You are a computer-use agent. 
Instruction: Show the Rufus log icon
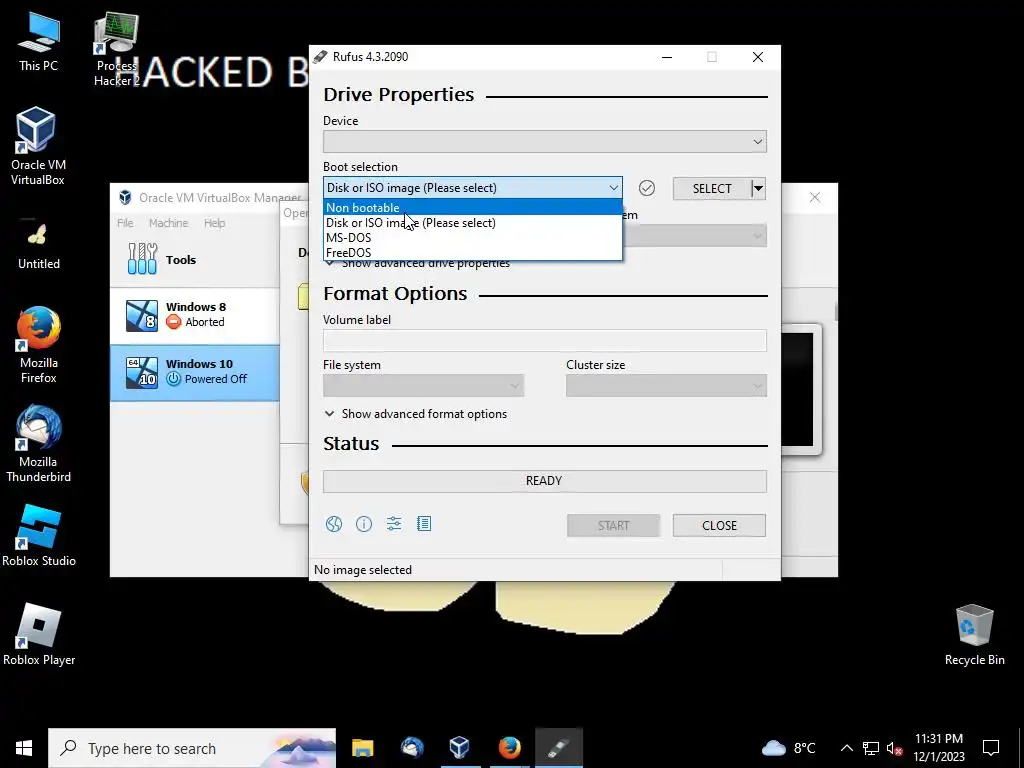tap(424, 524)
